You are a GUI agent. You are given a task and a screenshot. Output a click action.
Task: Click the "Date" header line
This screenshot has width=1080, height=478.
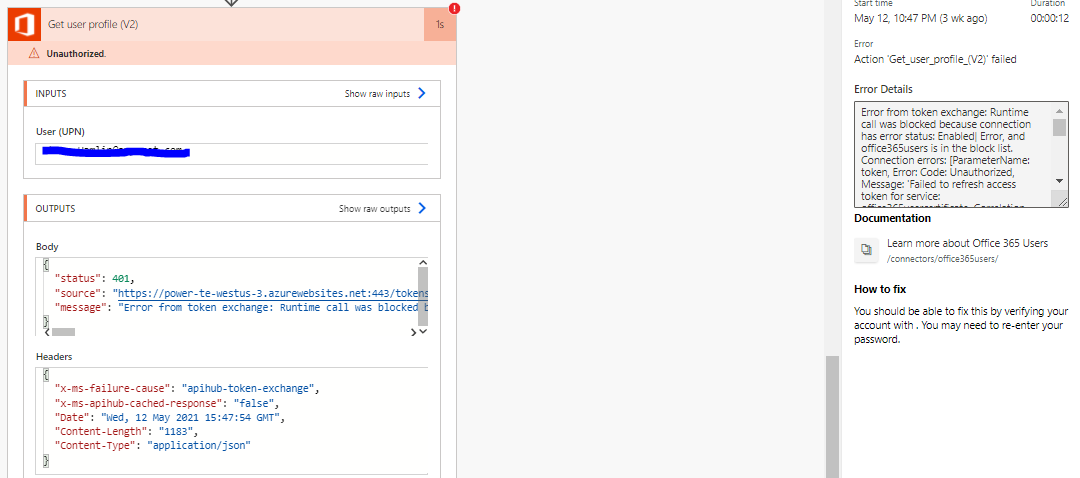[169, 417]
